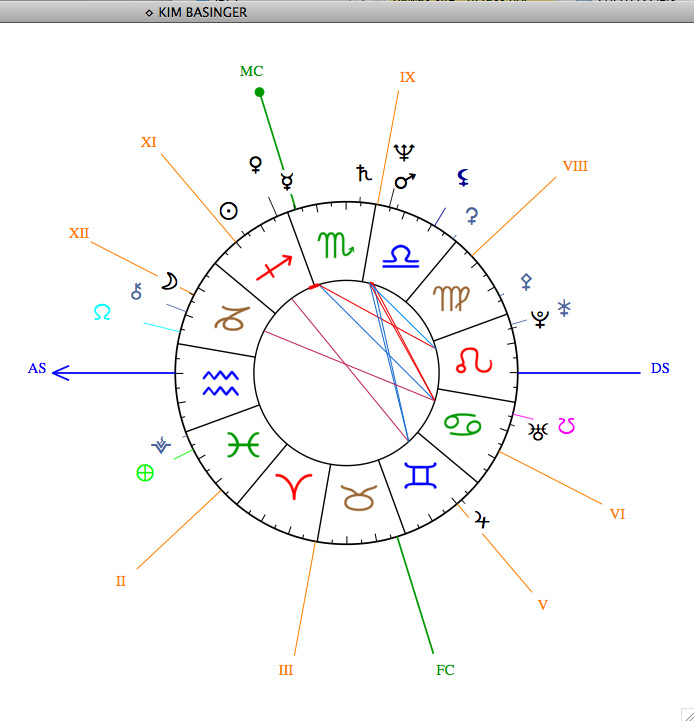
Task: Click the Sagittarius sign in the wheel
Action: (x=274, y=267)
